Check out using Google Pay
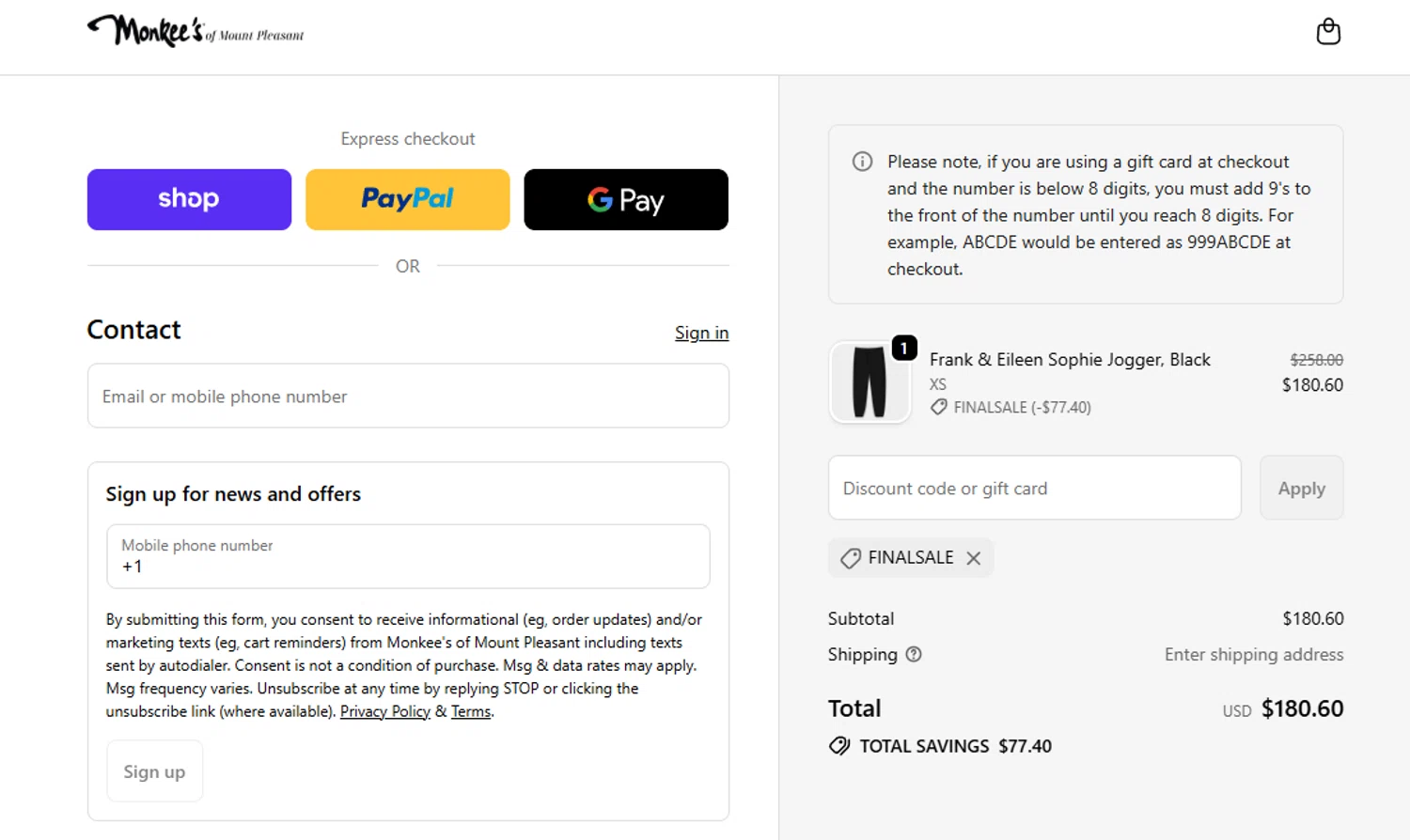The width and height of the screenshot is (1410, 840). (626, 199)
